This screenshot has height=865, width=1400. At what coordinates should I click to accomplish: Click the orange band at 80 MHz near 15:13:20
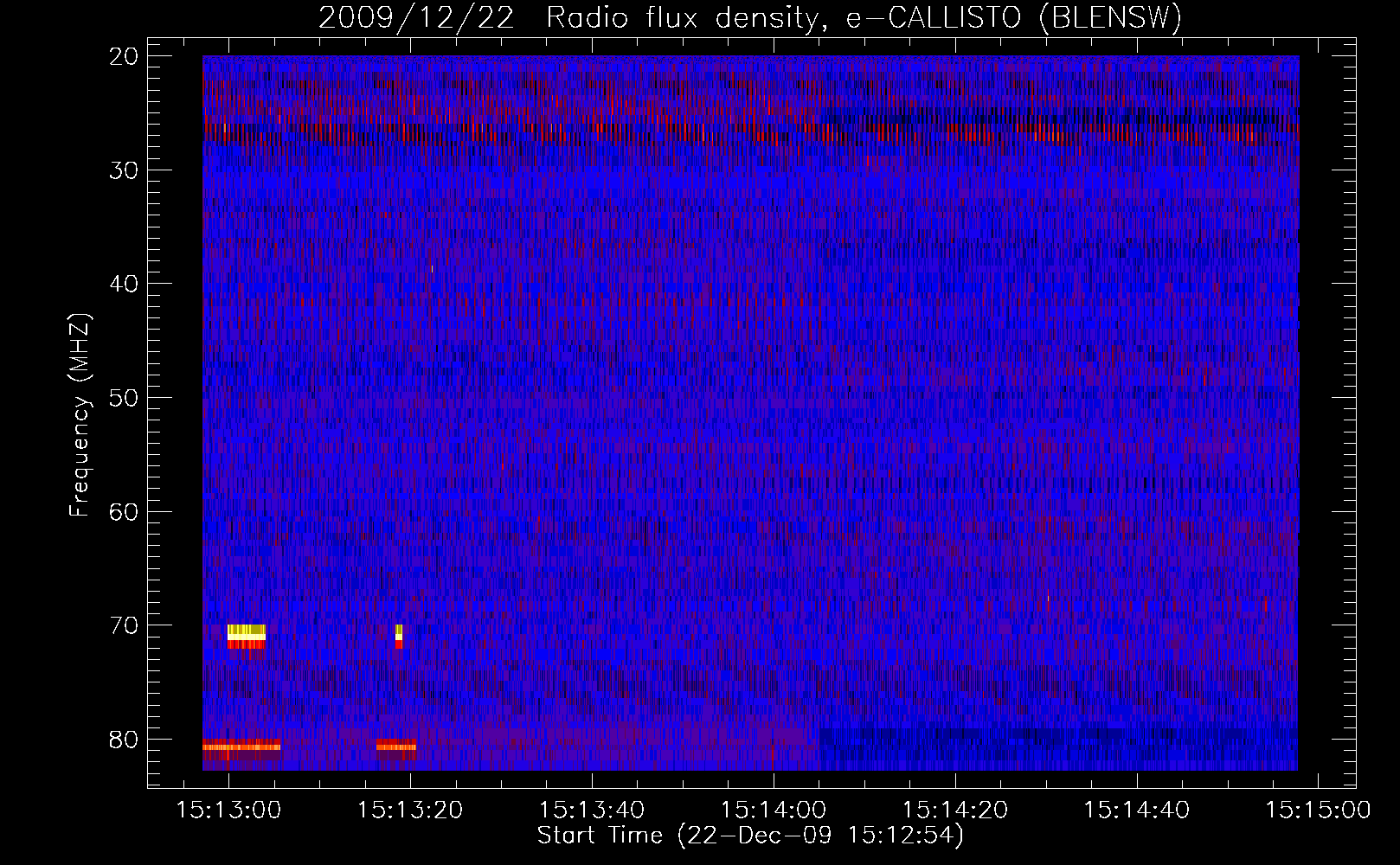click(396, 746)
